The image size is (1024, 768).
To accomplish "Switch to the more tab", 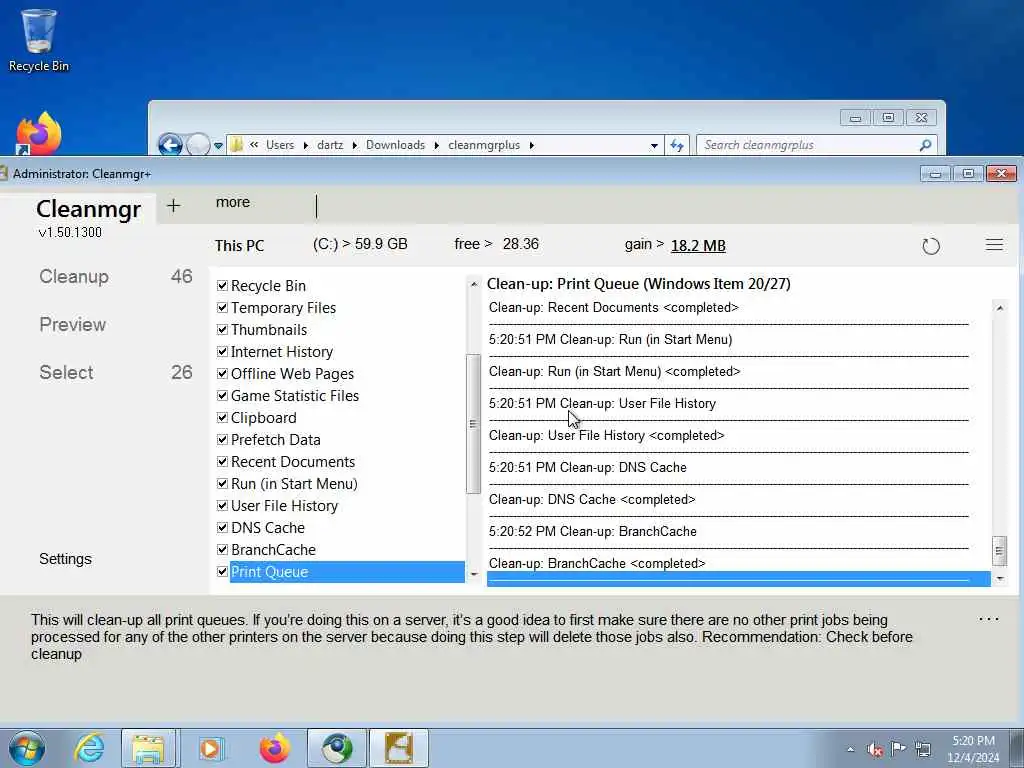I will pos(232,202).
